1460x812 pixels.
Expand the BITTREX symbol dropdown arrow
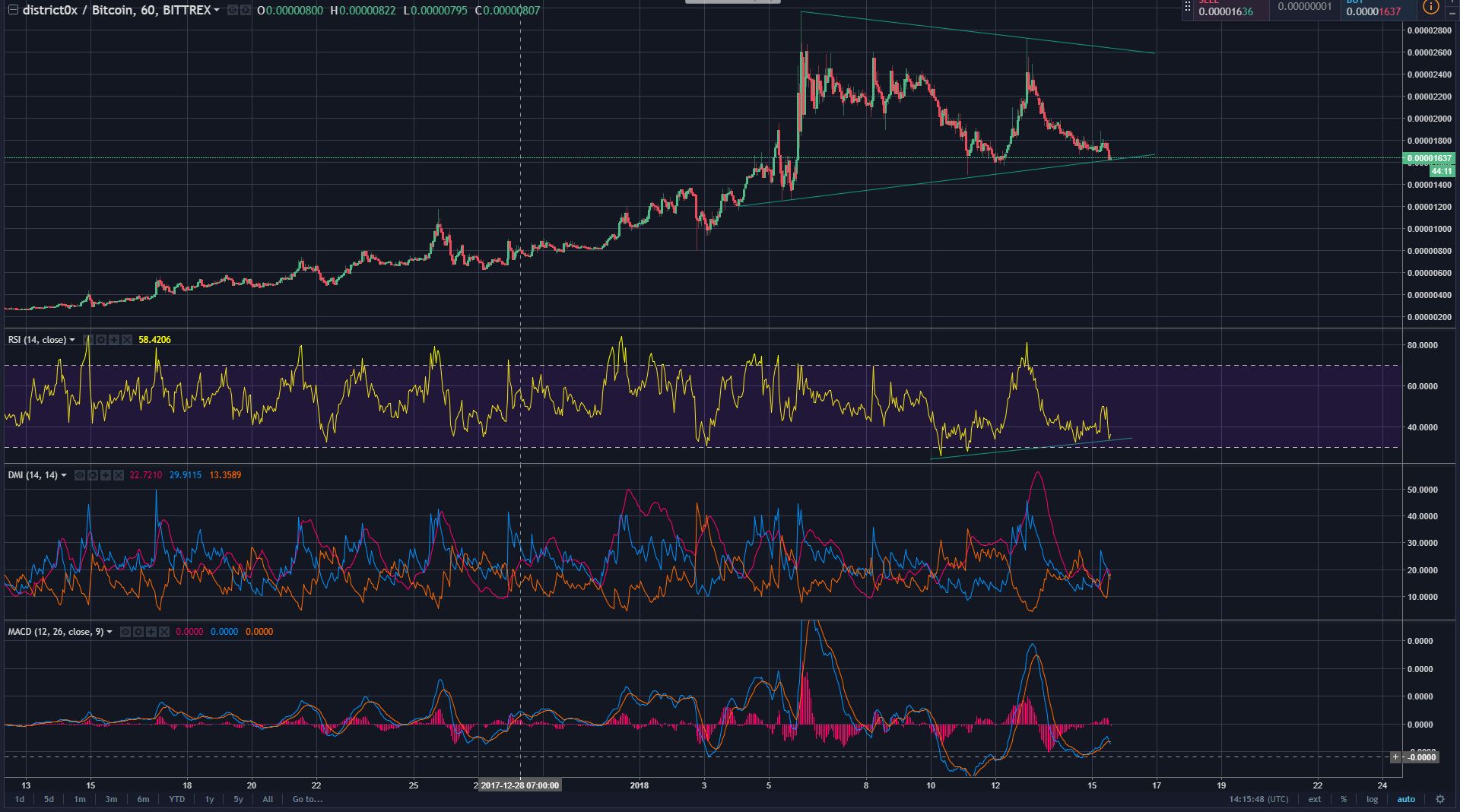(x=217, y=10)
